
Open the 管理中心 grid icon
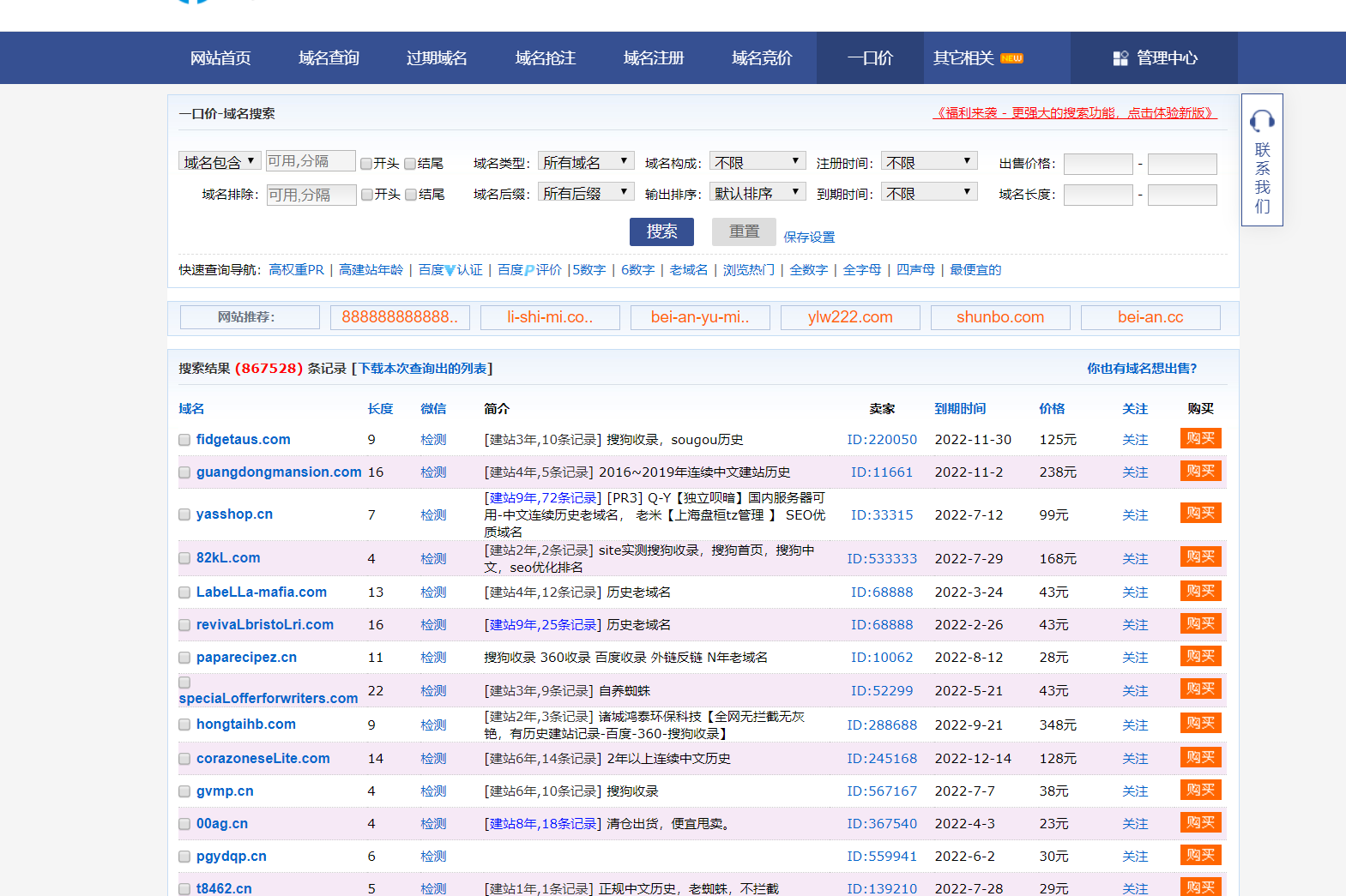(1120, 58)
